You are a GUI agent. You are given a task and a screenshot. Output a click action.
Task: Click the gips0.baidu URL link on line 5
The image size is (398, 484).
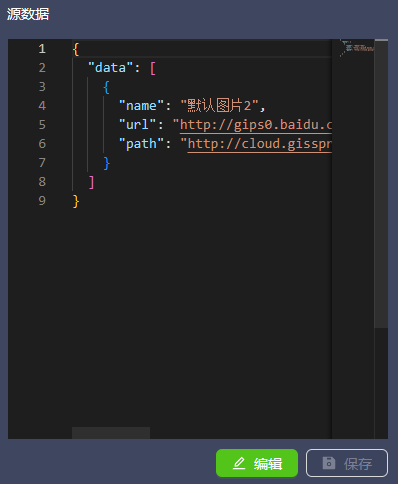tap(256, 125)
